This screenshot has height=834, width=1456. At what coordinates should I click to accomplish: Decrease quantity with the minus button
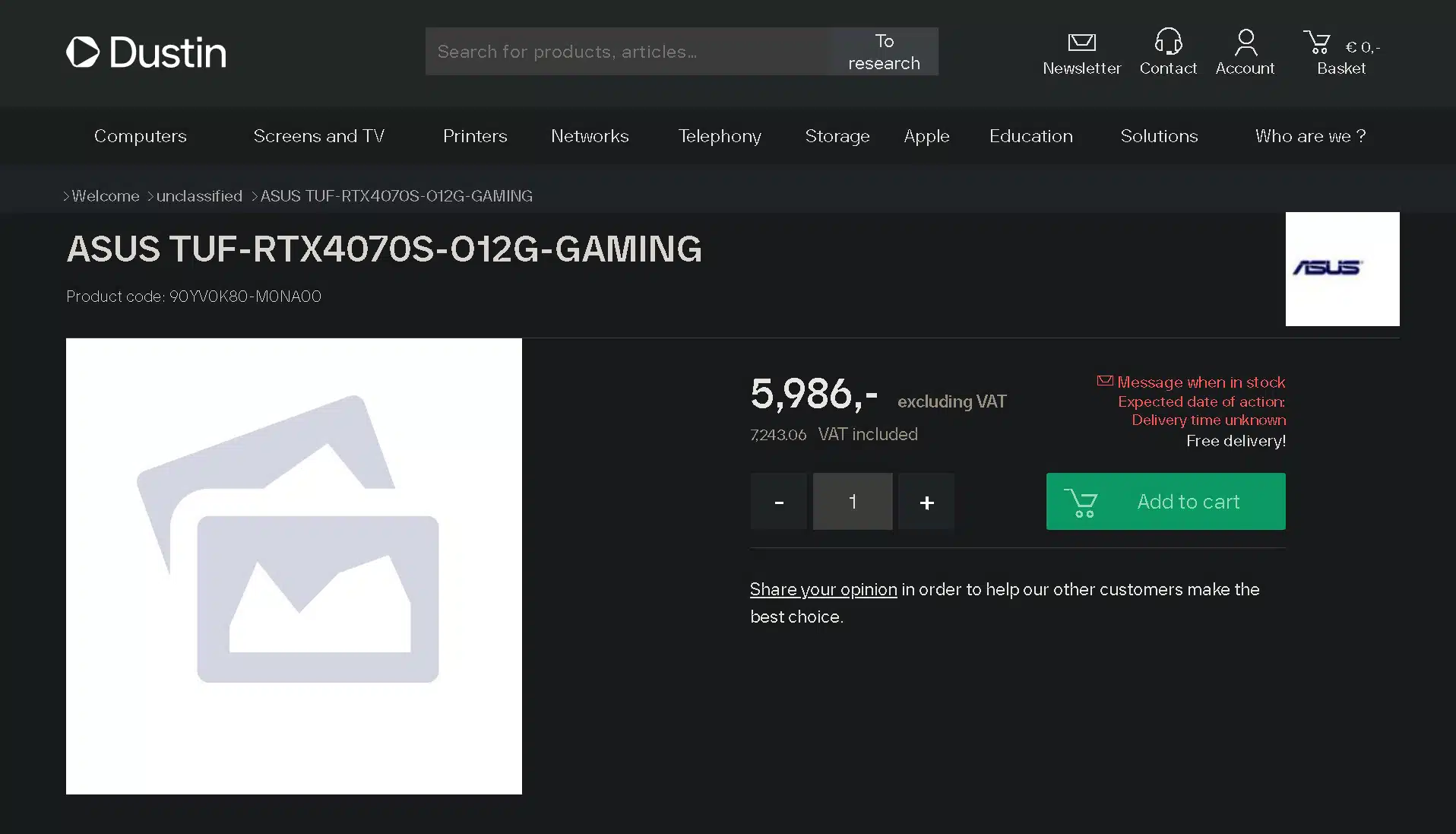(778, 502)
